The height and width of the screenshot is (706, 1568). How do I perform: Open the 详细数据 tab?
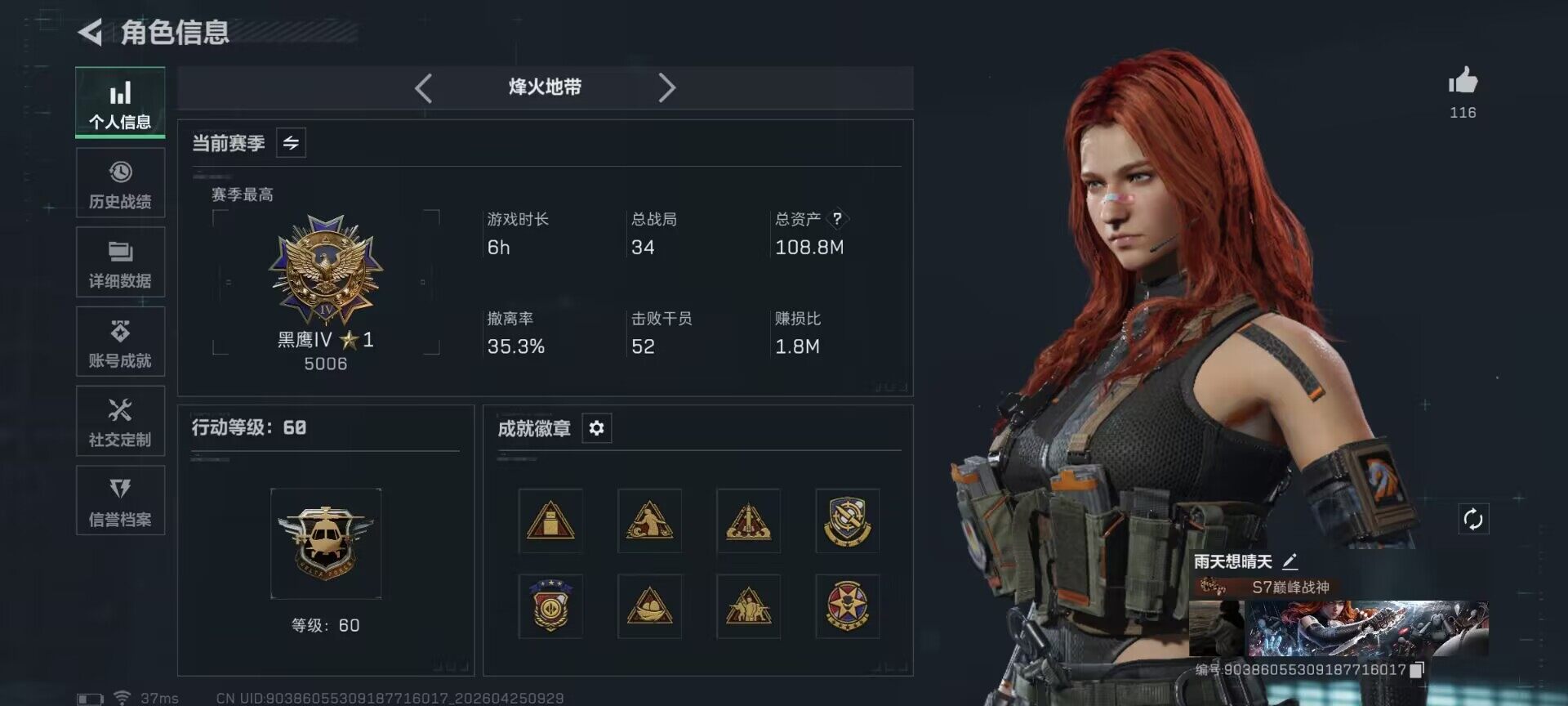tap(120, 262)
